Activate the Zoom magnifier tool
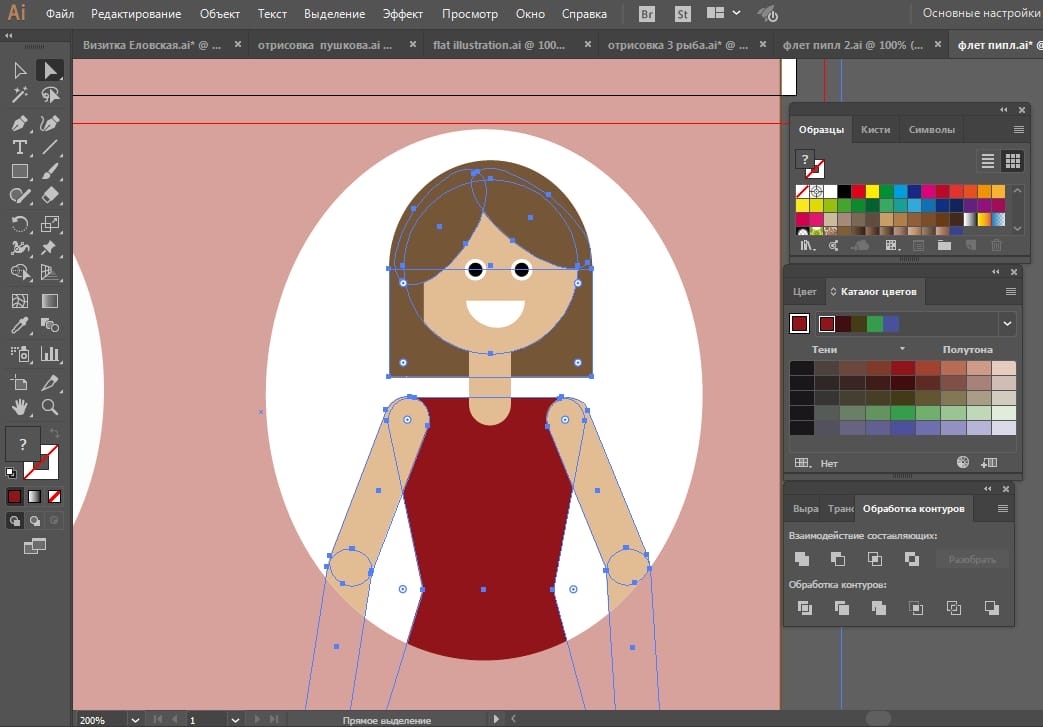The image size is (1043, 727). pyautogui.click(x=50, y=406)
